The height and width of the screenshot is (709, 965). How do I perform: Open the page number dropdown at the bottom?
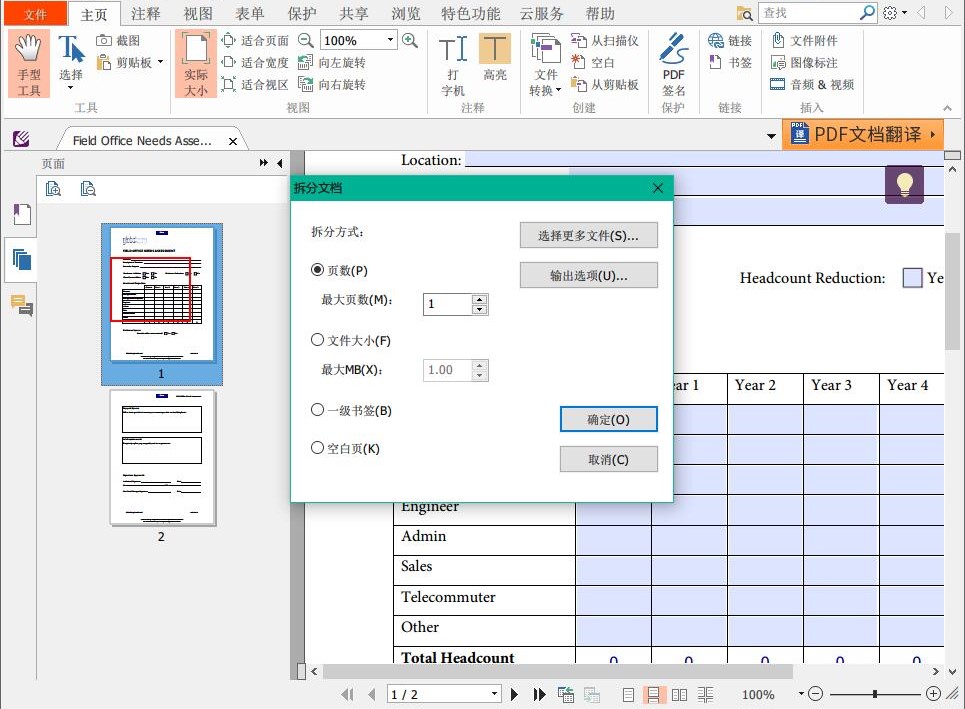click(x=493, y=693)
